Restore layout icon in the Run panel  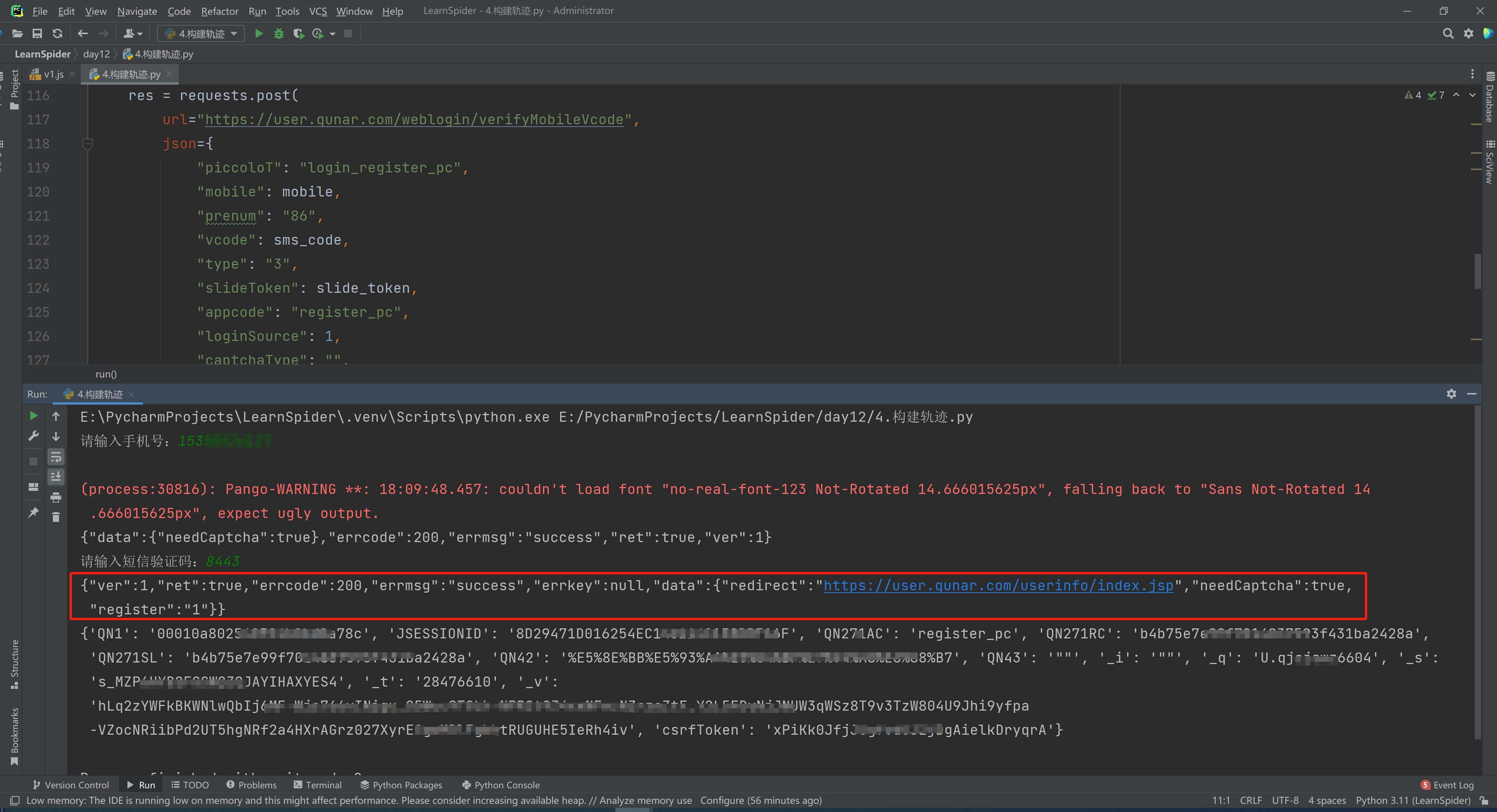click(34, 487)
